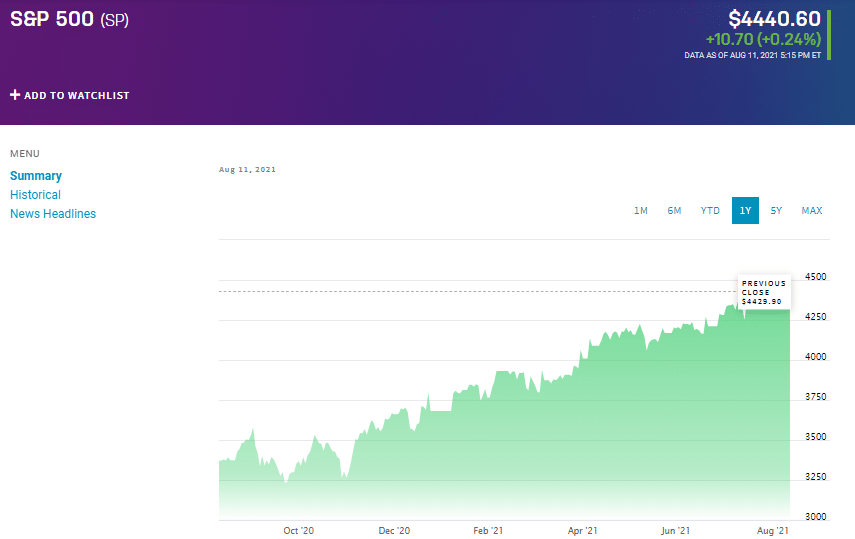
Task: Click the 3750 y-axis label
Action: [x=816, y=397]
